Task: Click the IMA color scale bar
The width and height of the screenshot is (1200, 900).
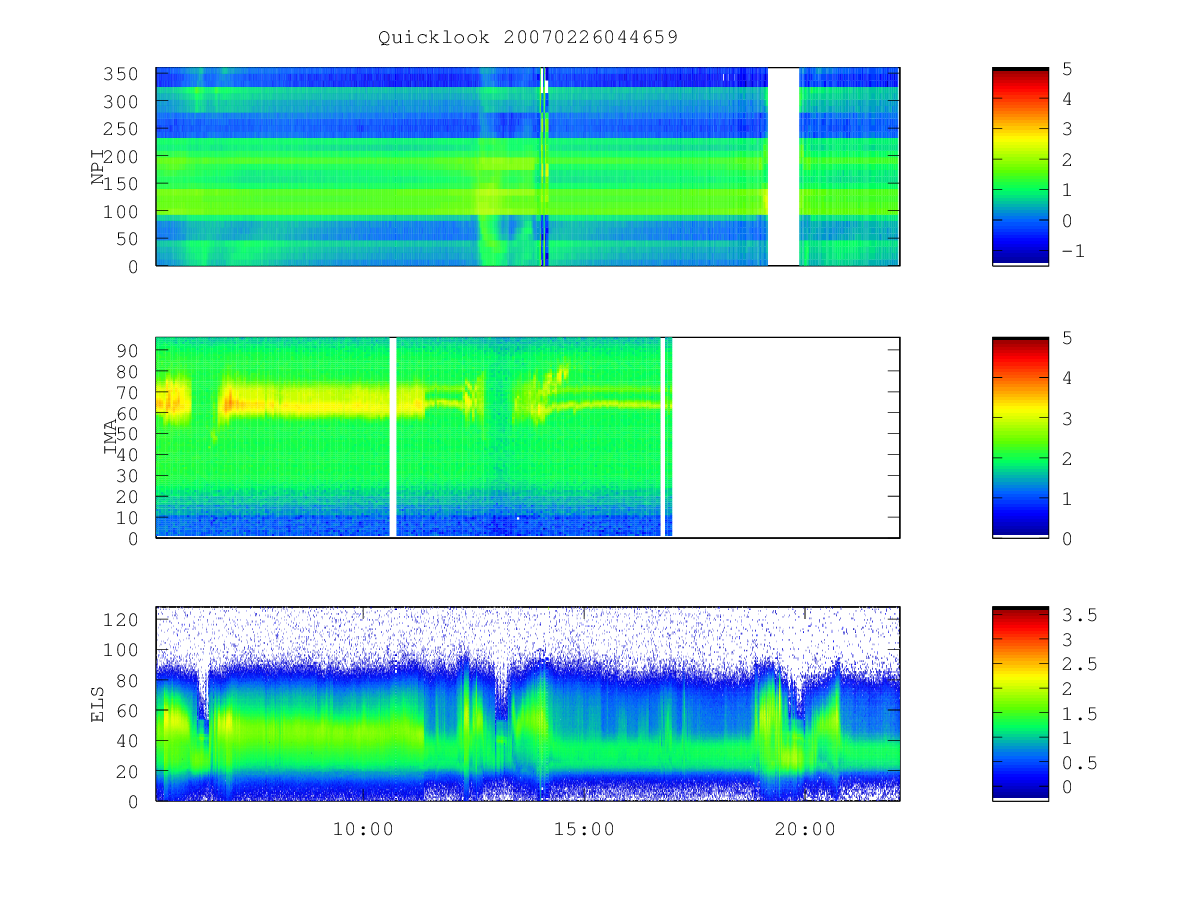Action: click(x=1020, y=437)
